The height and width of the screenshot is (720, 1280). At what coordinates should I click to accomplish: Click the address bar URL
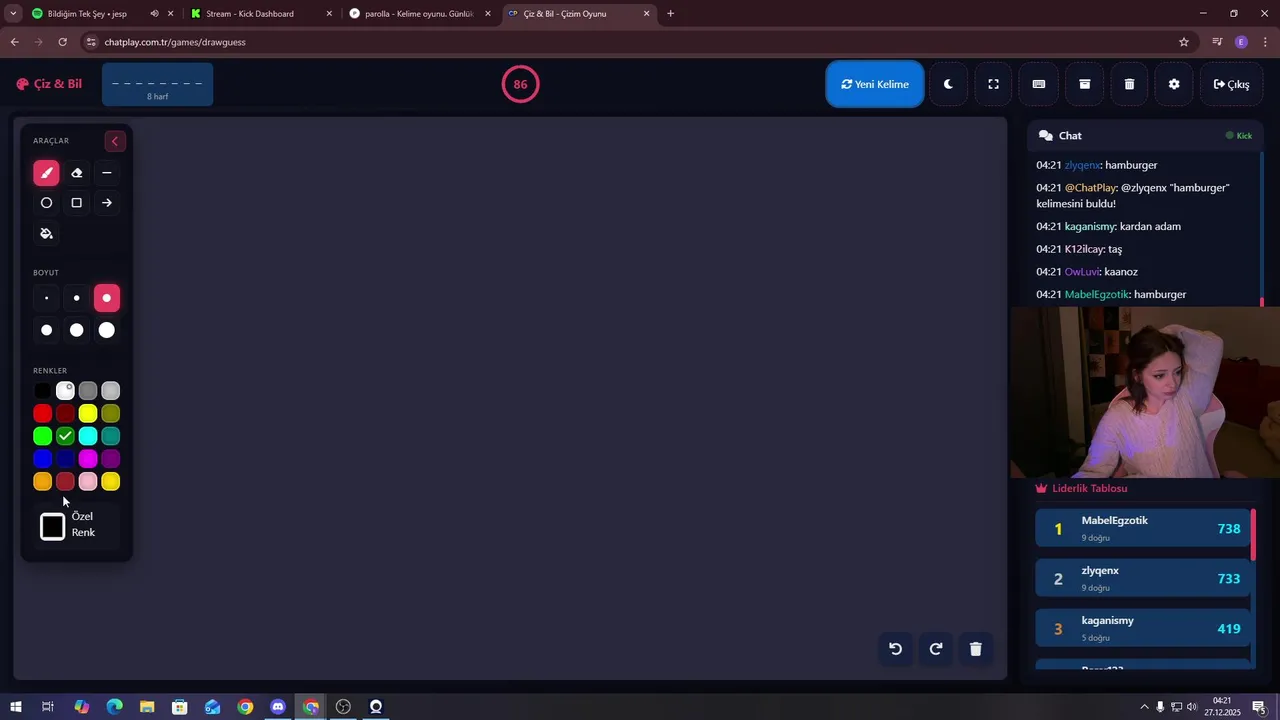tap(175, 42)
